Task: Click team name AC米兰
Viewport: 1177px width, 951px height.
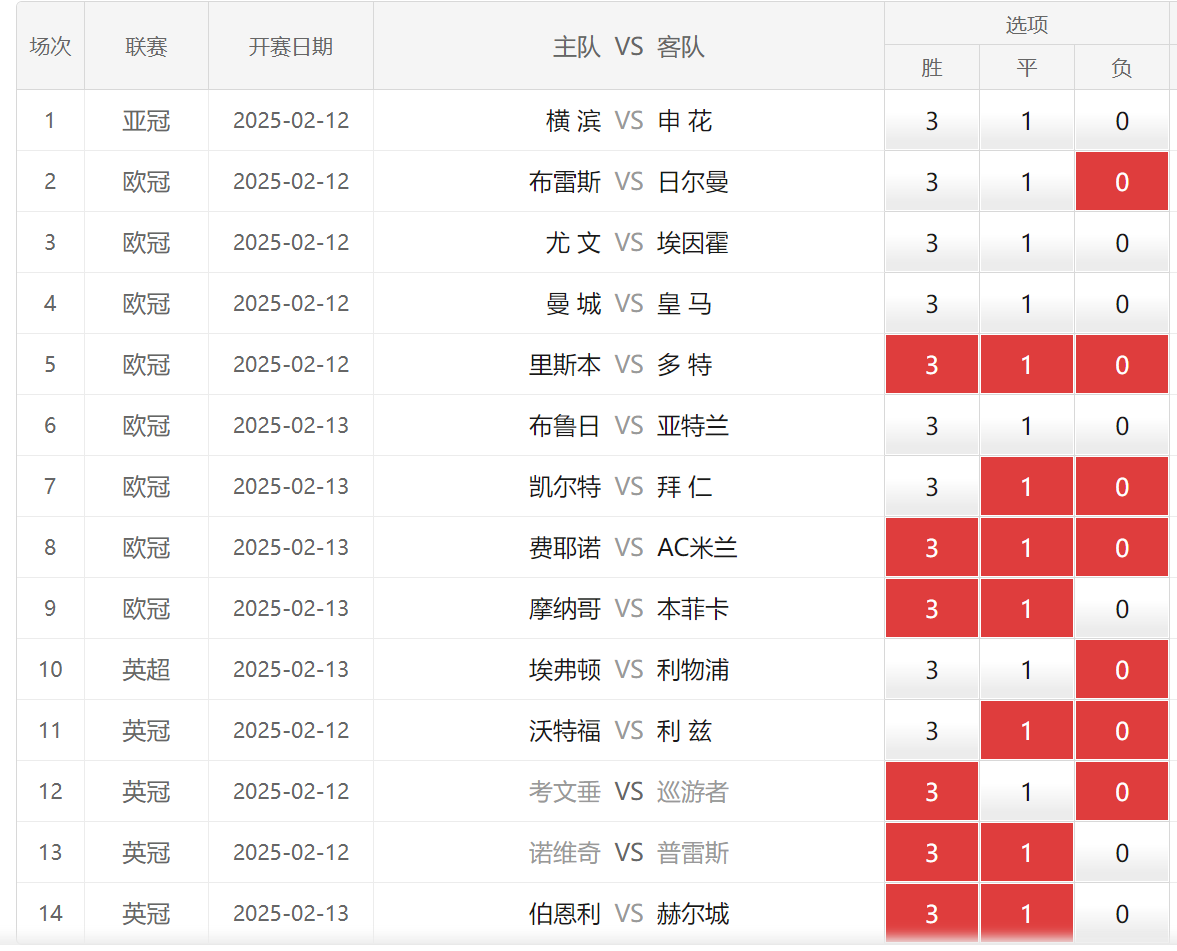Action: click(x=697, y=547)
